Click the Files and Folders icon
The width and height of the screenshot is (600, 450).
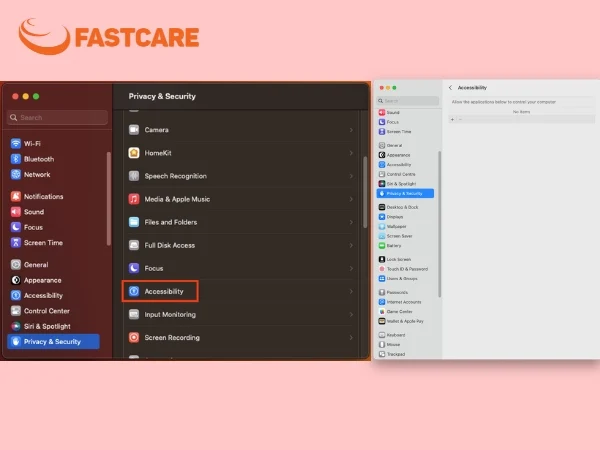coord(134,222)
